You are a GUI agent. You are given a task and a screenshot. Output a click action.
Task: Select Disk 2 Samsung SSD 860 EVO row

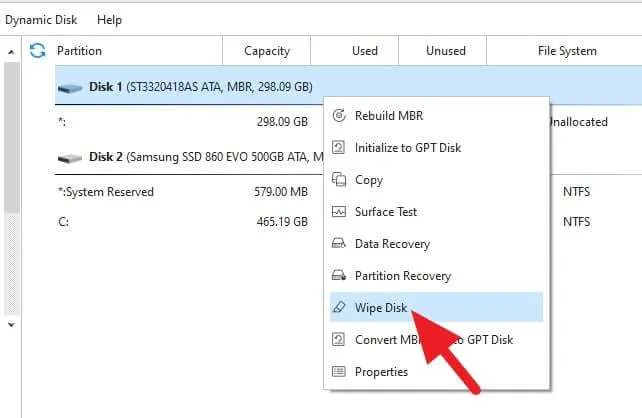(190, 157)
